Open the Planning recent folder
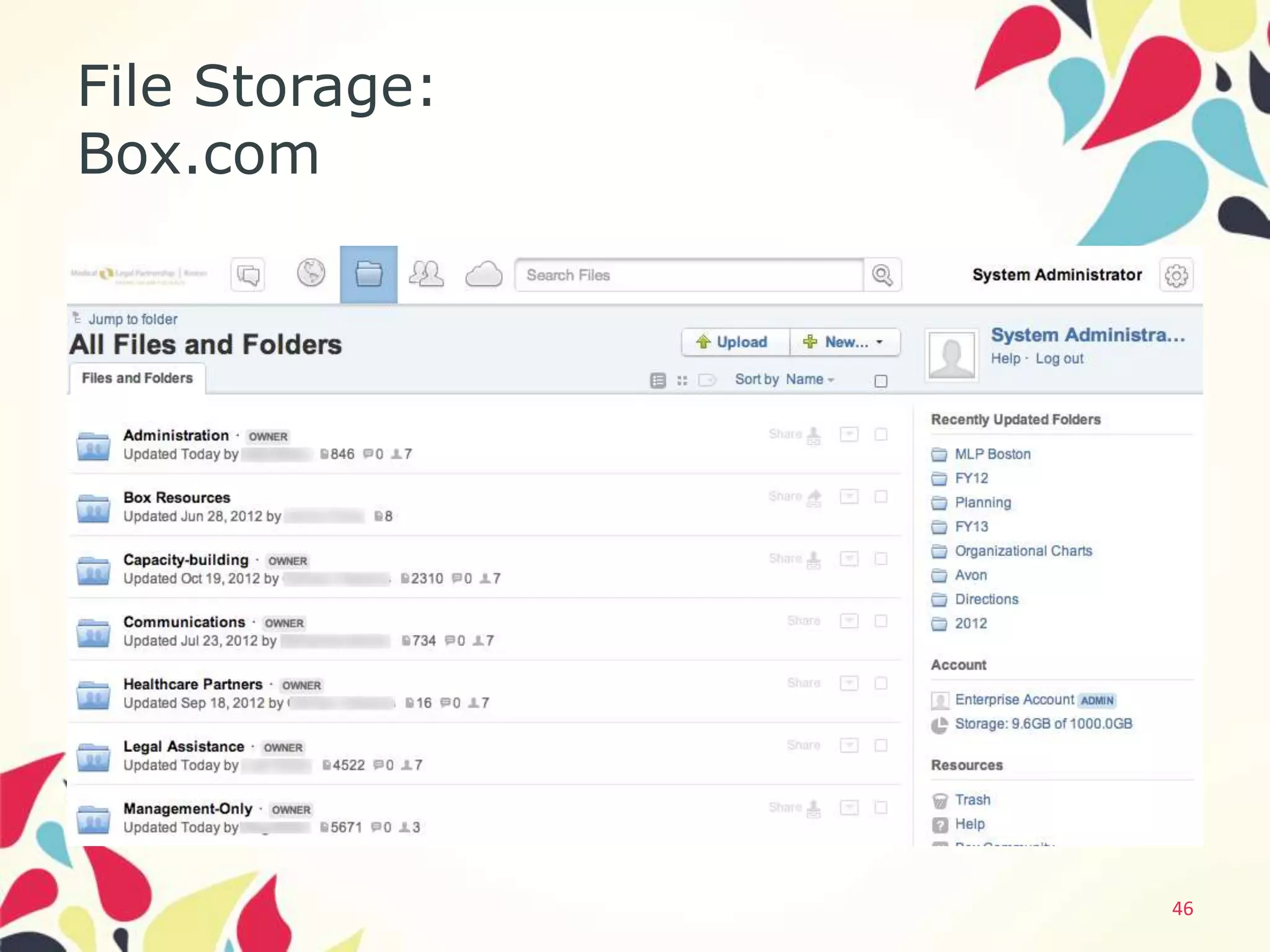The width and height of the screenshot is (1270, 952). click(x=983, y=503)
